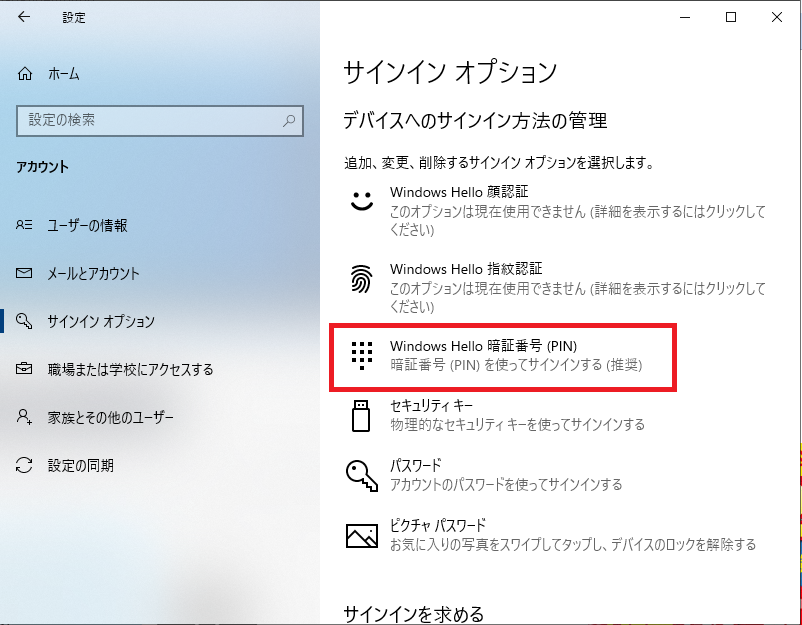Image resolution: width=802 pixels, height=625 pixels.
Task: Click the アカウント section label
Action: tap(42, 167)
